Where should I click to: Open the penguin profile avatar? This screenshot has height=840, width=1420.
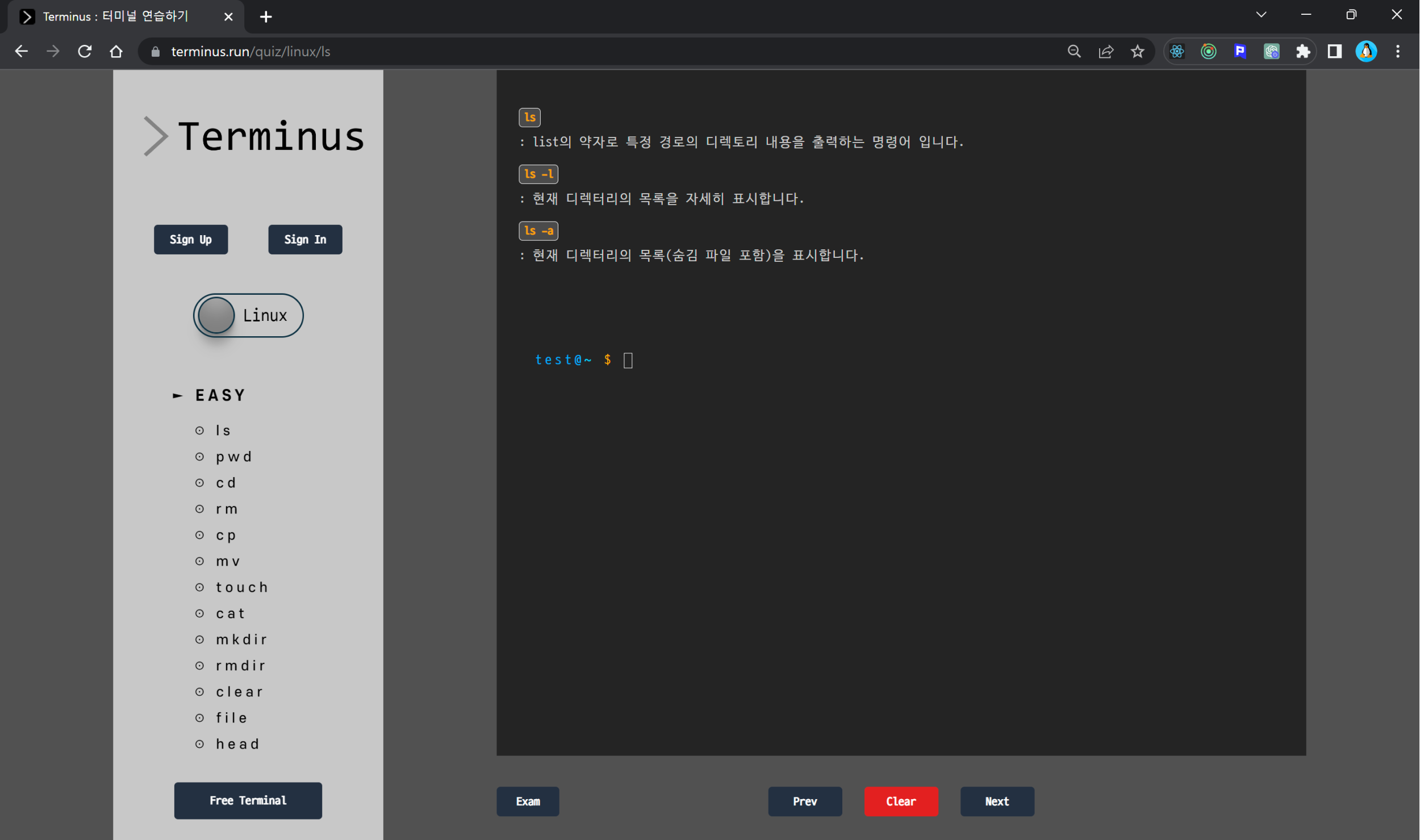tap(1365, 52)
